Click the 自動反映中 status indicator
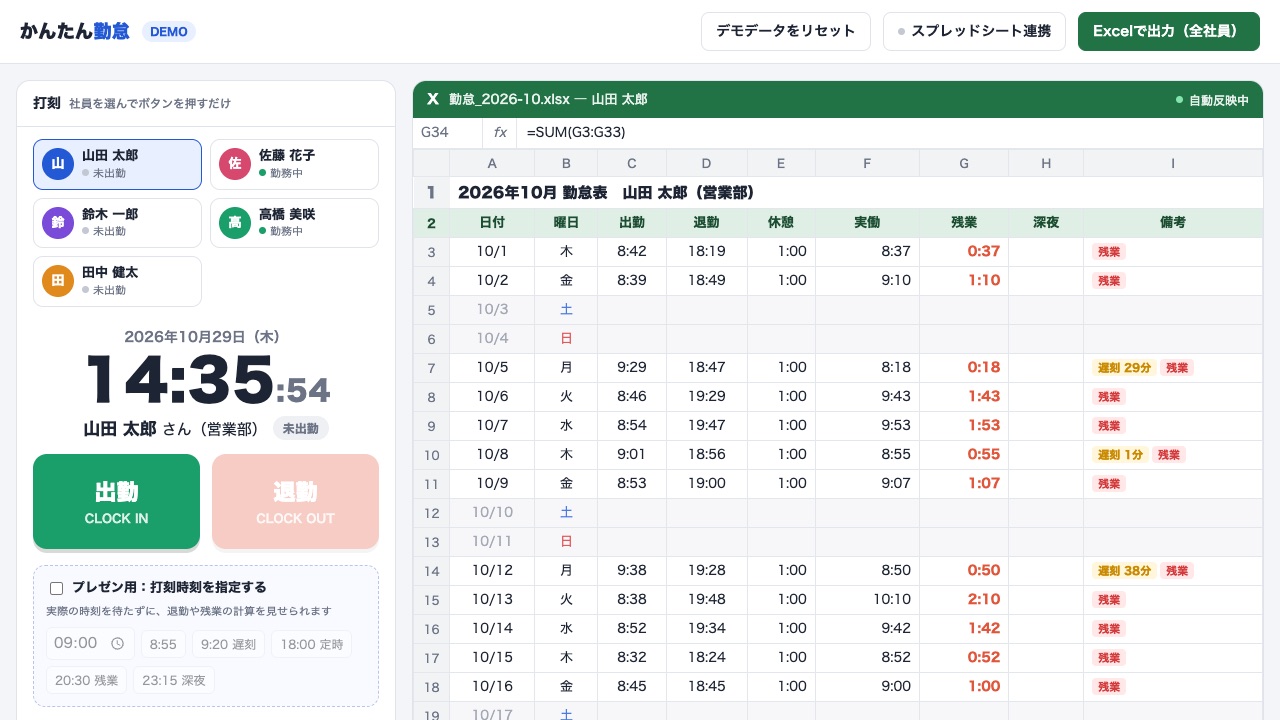This screenshot has width=1280, height=720. (x=1212, y=100)
